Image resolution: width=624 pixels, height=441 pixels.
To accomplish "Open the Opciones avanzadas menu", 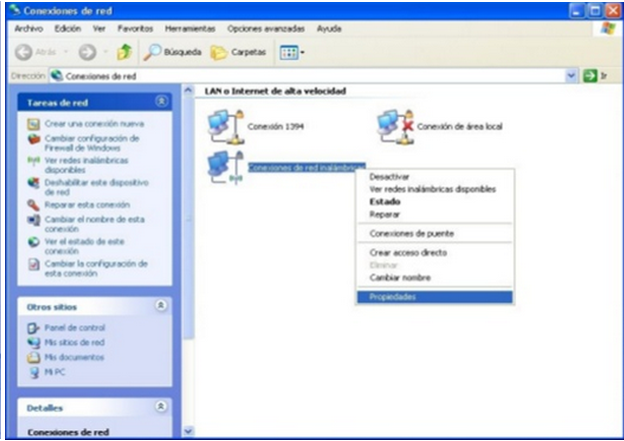I will point(266,29).
